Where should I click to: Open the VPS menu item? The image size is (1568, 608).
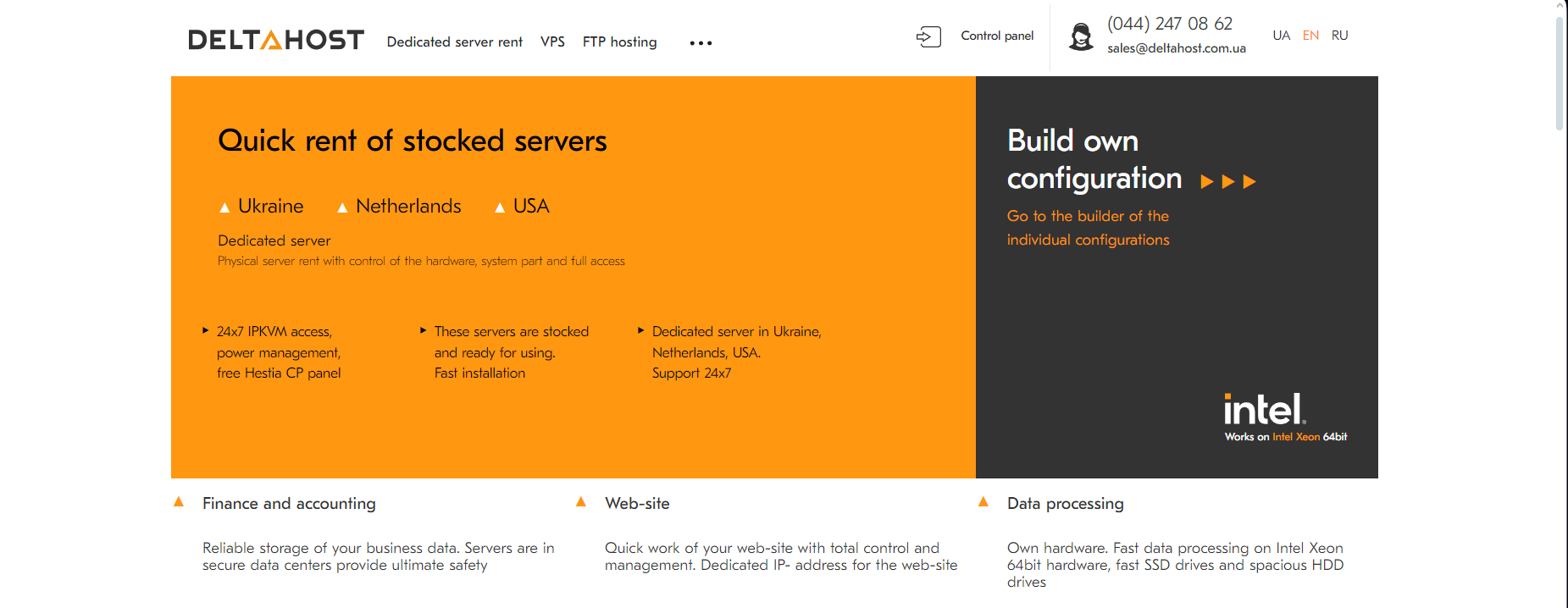(x=552, y=41)
